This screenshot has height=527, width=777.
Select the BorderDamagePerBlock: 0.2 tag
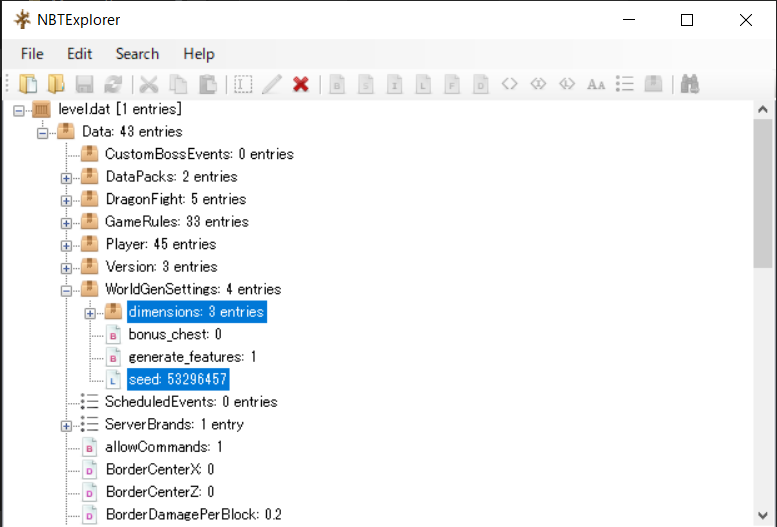point(194,514)
